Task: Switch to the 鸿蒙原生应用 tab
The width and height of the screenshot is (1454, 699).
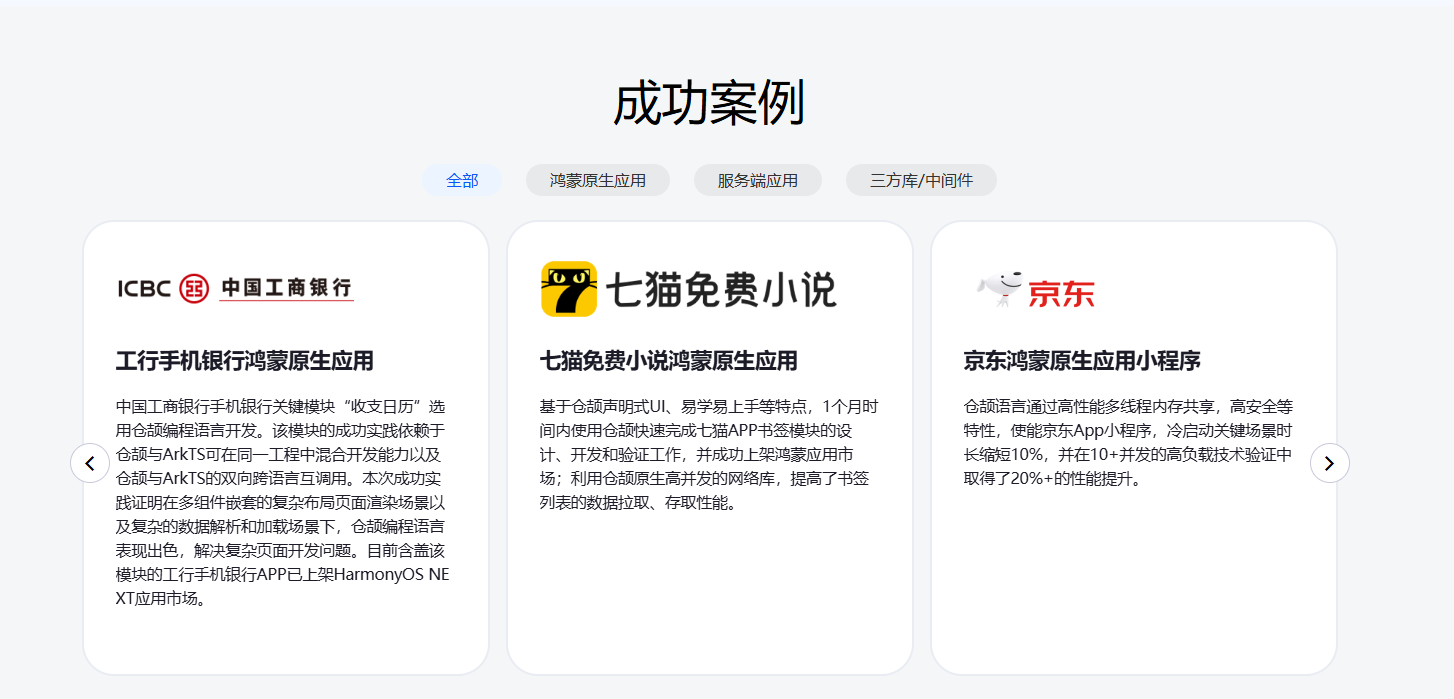Action: pos(598,181)
